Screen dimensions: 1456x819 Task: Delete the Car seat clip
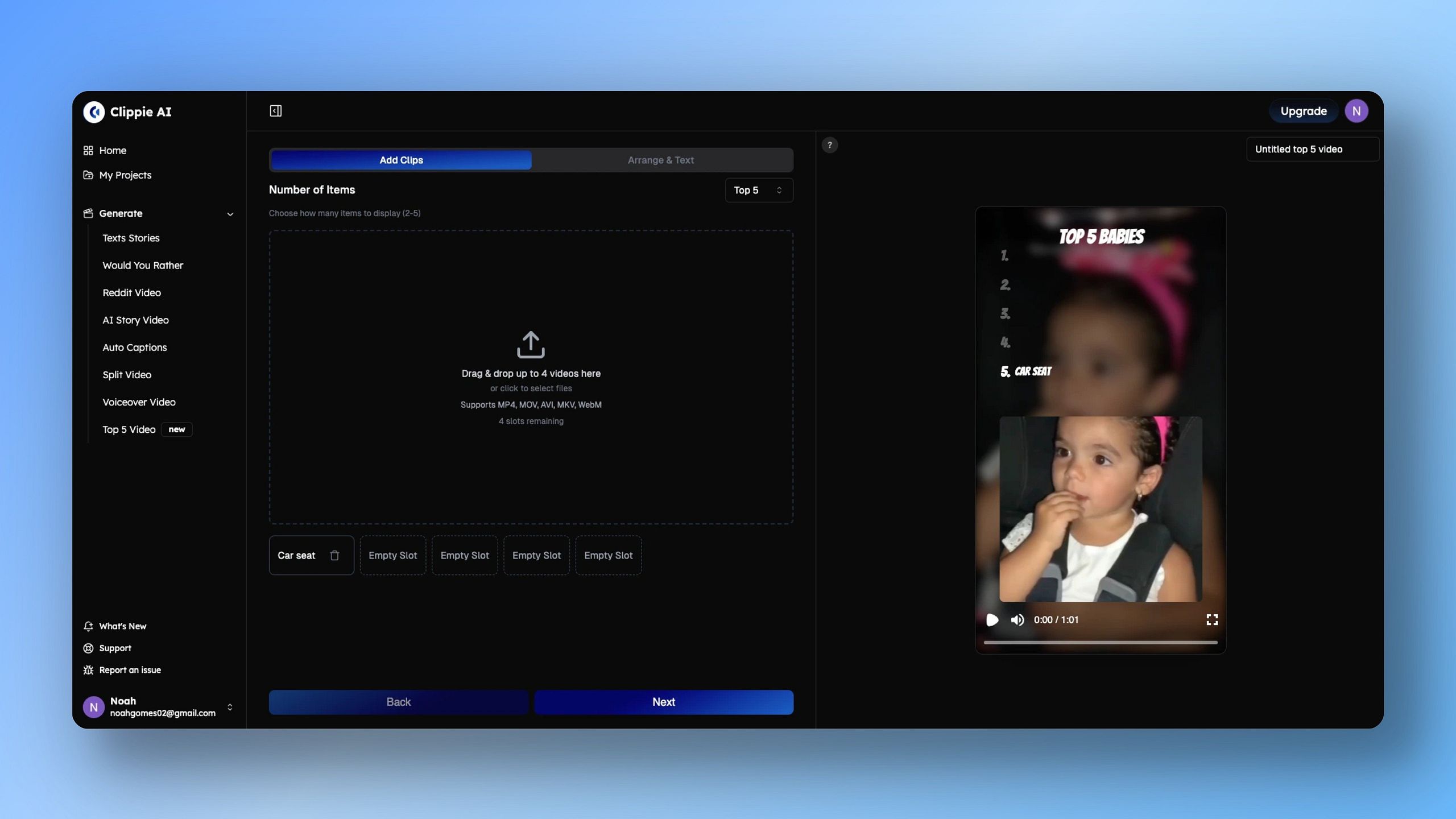[x=334, y=555]
